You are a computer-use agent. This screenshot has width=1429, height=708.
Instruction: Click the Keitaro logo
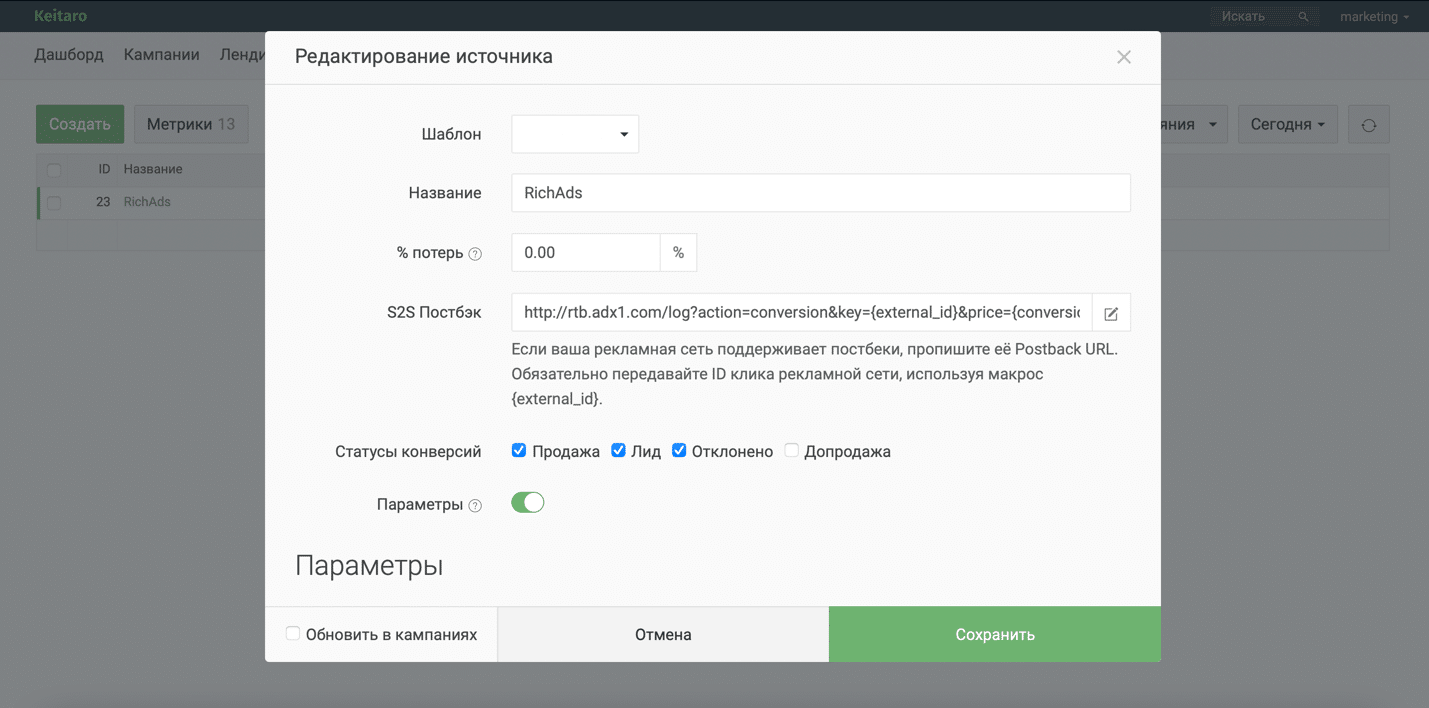(x=60, y=16)
